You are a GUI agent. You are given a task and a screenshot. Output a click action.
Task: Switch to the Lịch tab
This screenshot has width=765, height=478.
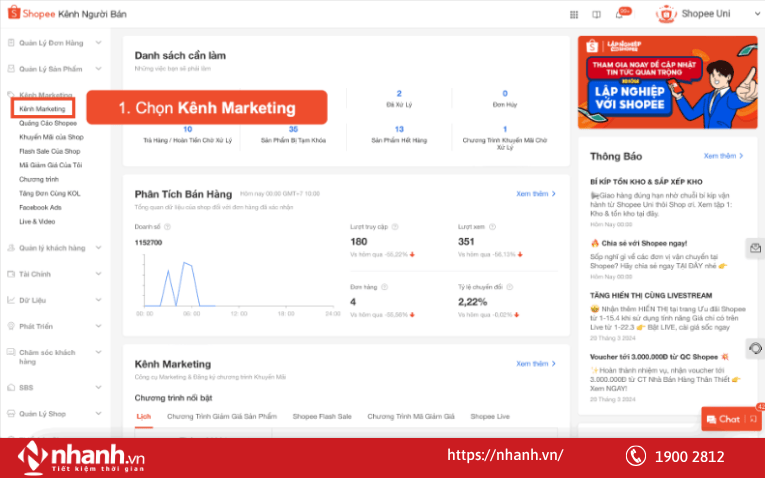coord(143,417)
